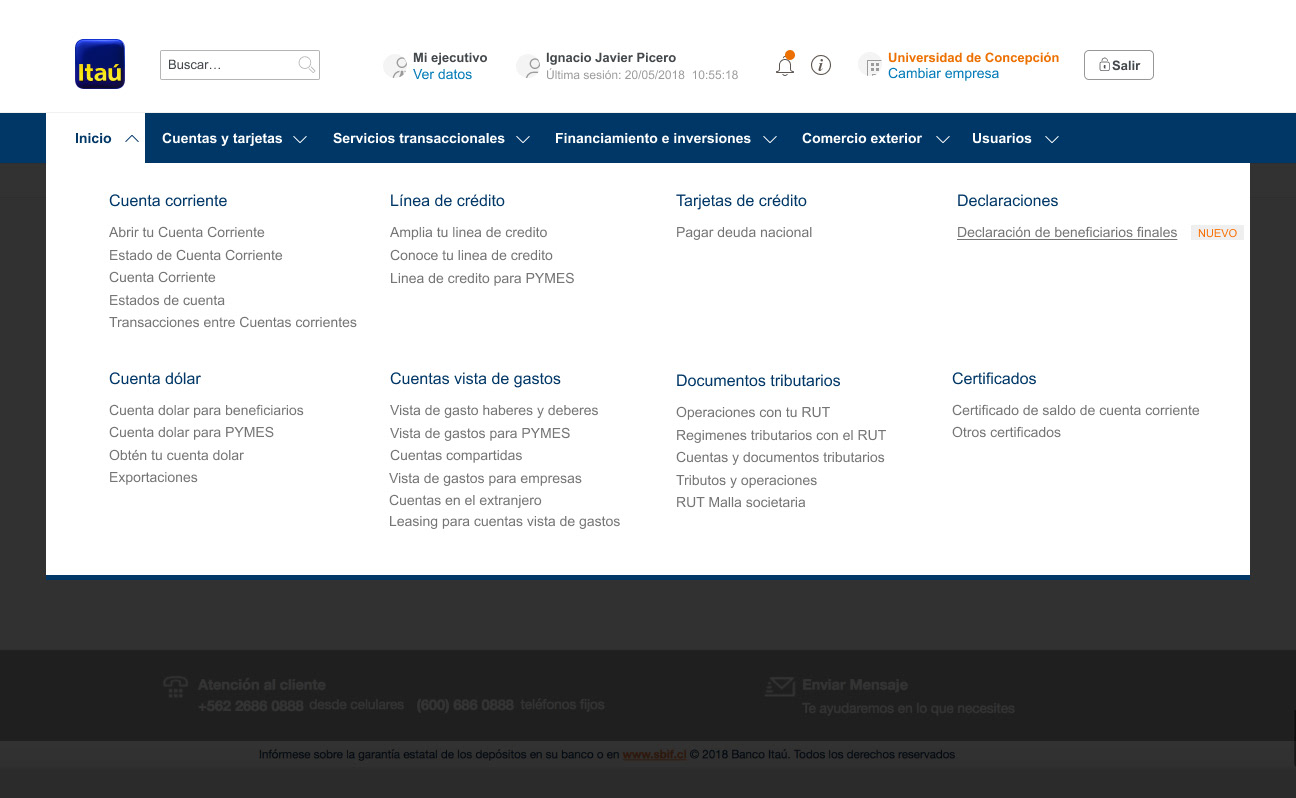Click the Mi ejecutivo avatar icon
Image resolution: width=1296 pixels, height=798 pixels.
point(395,67)
